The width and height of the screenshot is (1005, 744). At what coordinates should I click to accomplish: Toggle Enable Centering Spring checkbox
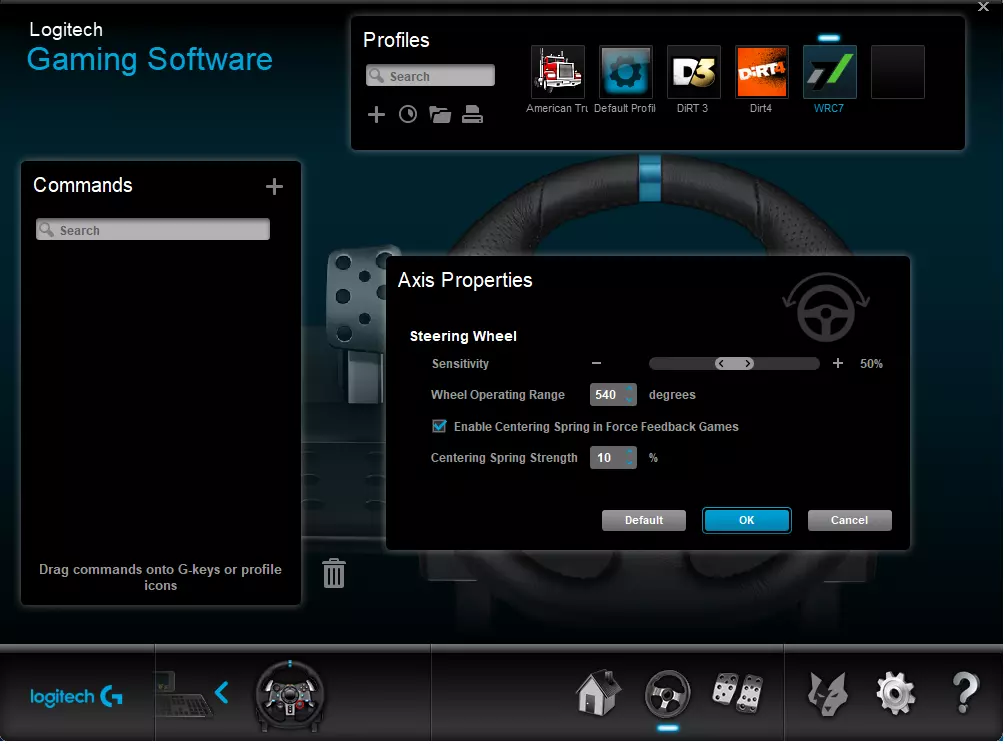pyautogui.click(x=439, y=426)
